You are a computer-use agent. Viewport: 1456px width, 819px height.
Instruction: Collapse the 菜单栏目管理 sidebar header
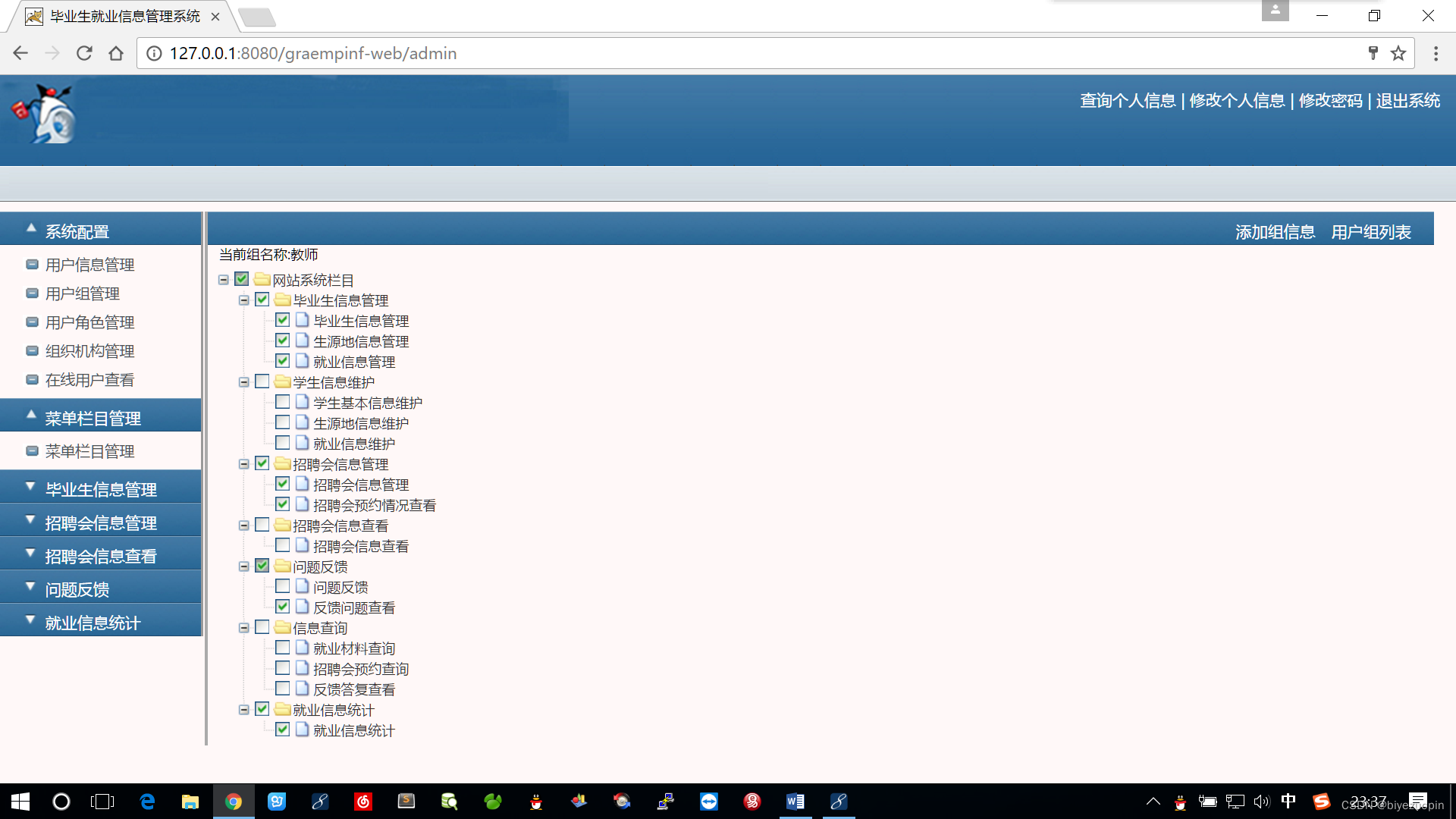tap(101, 417)
